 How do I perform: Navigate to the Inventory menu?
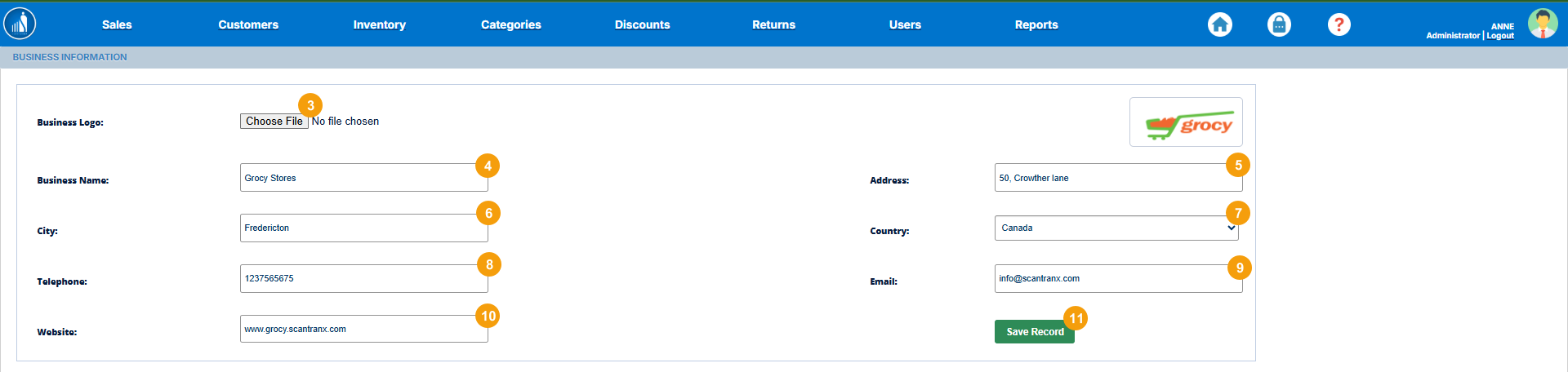pyautogui.click(x=379, y=25)
